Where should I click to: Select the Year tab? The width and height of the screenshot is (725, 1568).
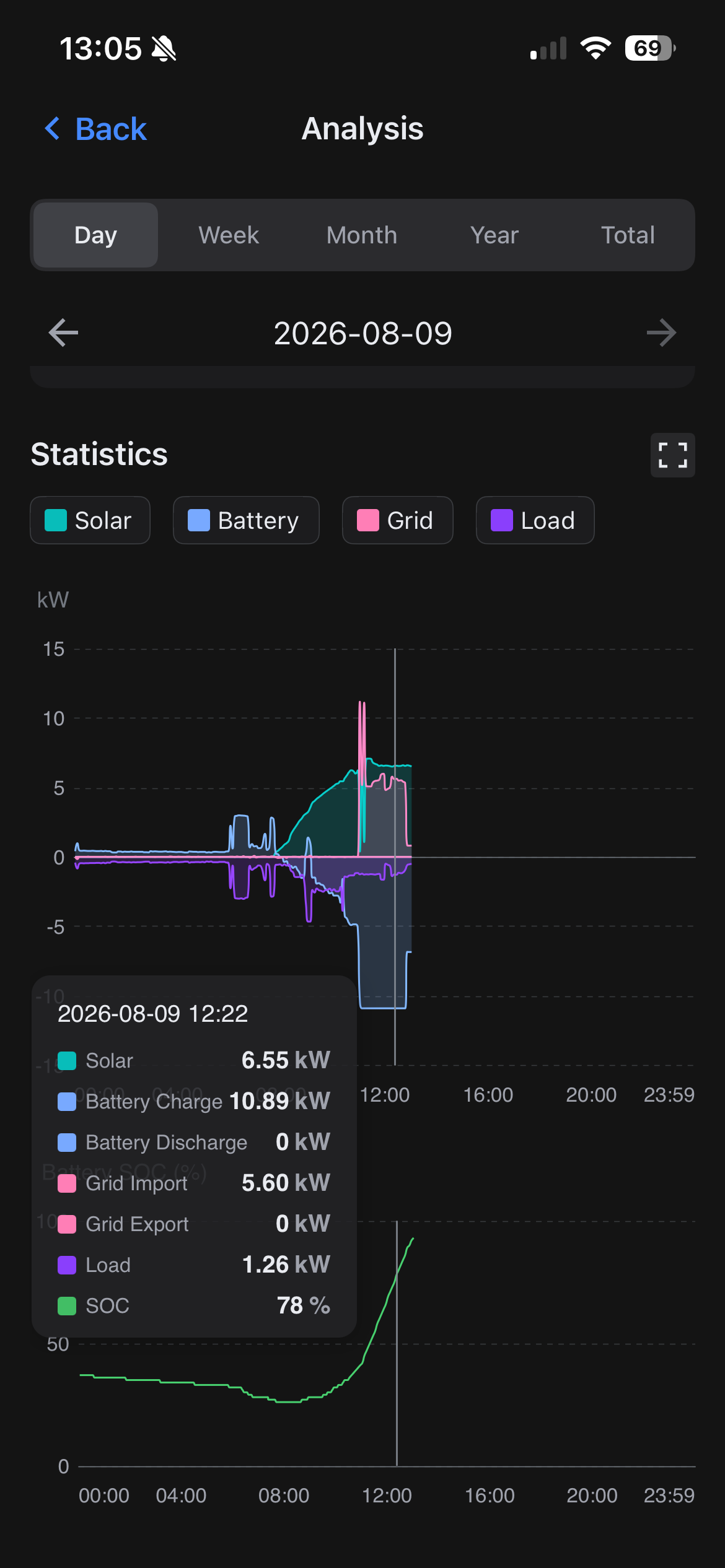click(494, 235)
